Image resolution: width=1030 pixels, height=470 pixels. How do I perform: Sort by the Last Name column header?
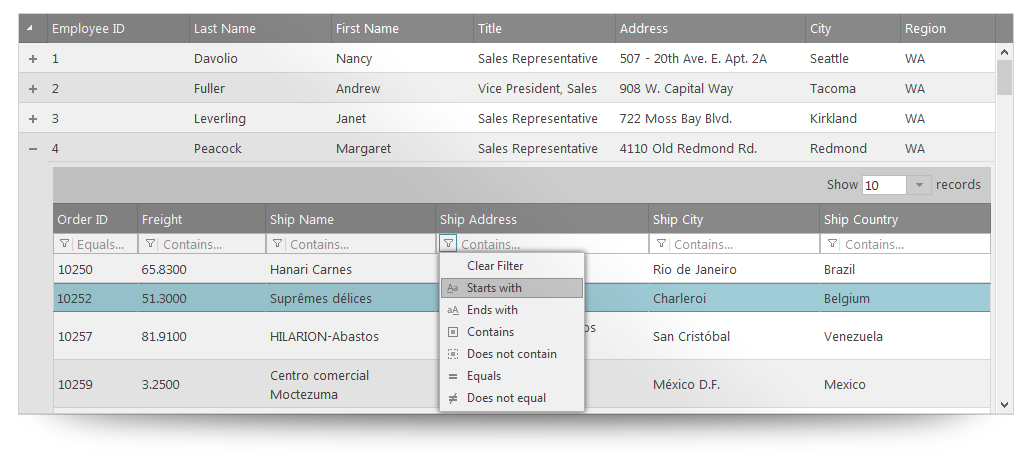coord(225,29)
